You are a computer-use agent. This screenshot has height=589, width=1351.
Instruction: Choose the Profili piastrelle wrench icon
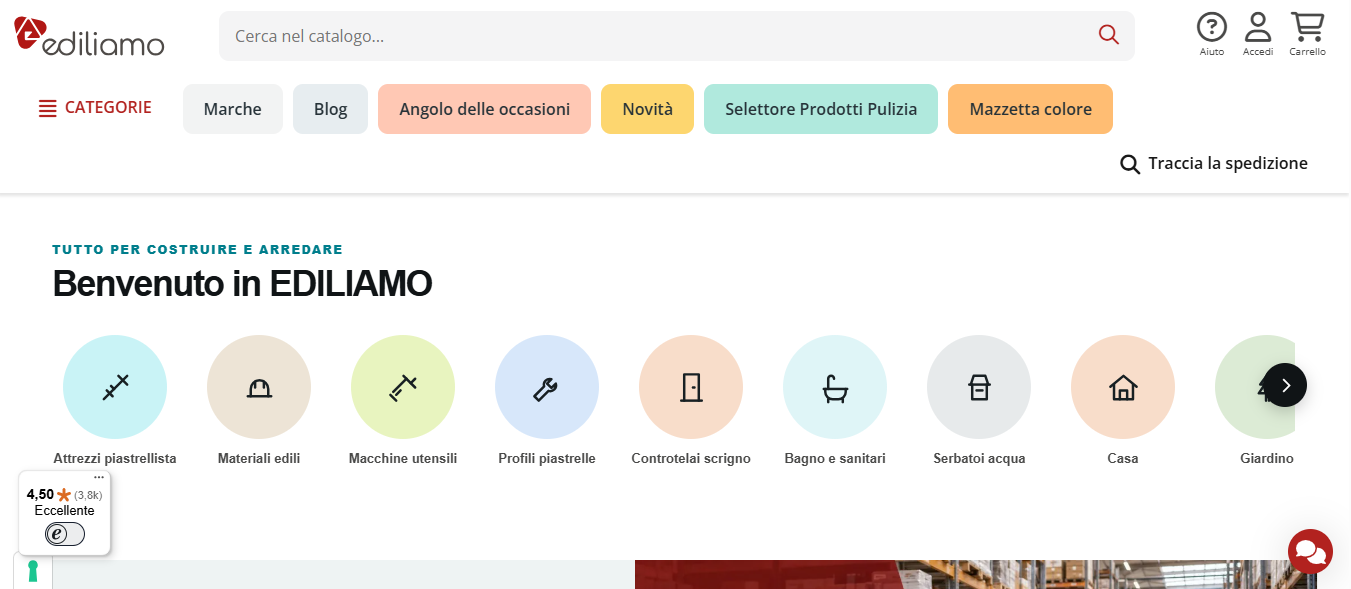[547, 387]
